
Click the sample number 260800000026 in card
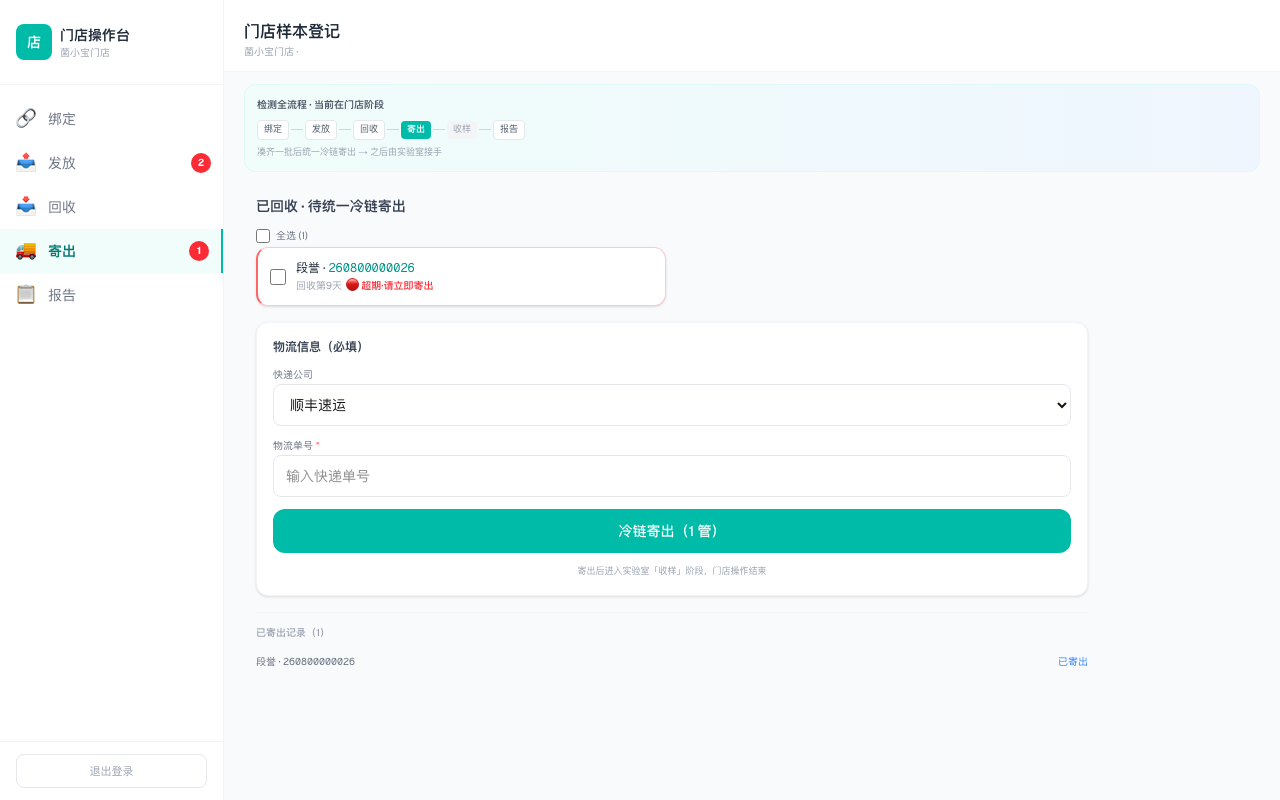pyautogui.click(x=371, y=268)
